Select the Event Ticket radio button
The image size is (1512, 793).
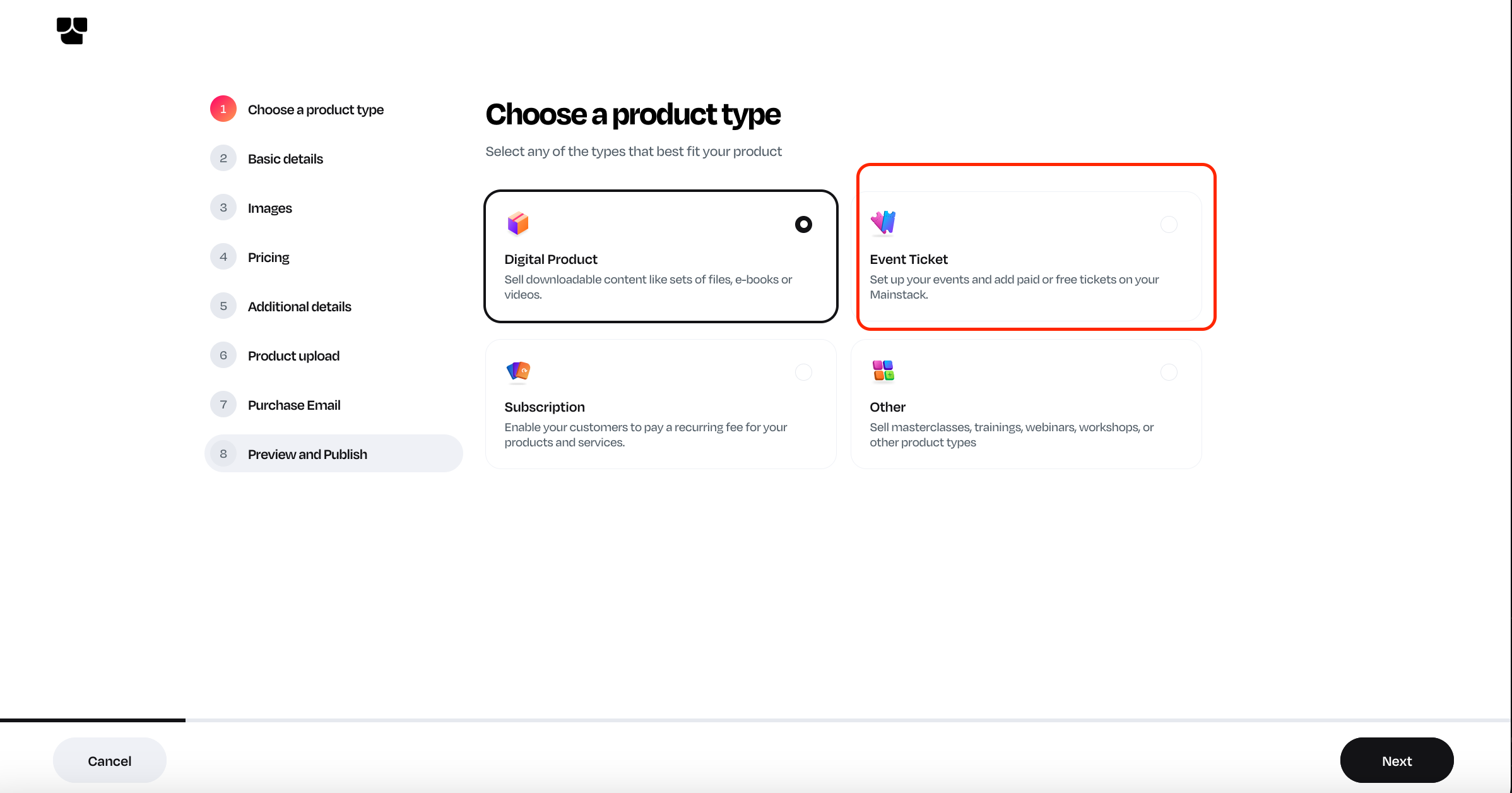pos(1169,224)
